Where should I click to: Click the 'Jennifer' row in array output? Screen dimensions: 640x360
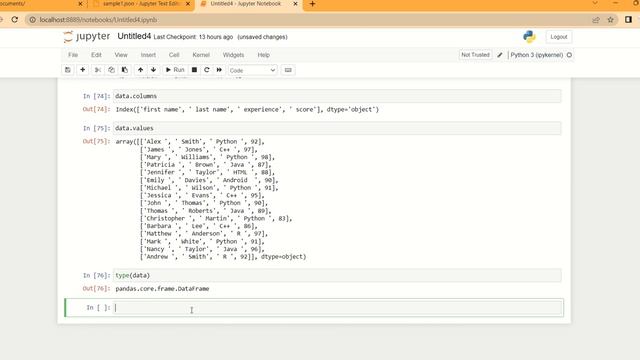[x=207, y=172]
